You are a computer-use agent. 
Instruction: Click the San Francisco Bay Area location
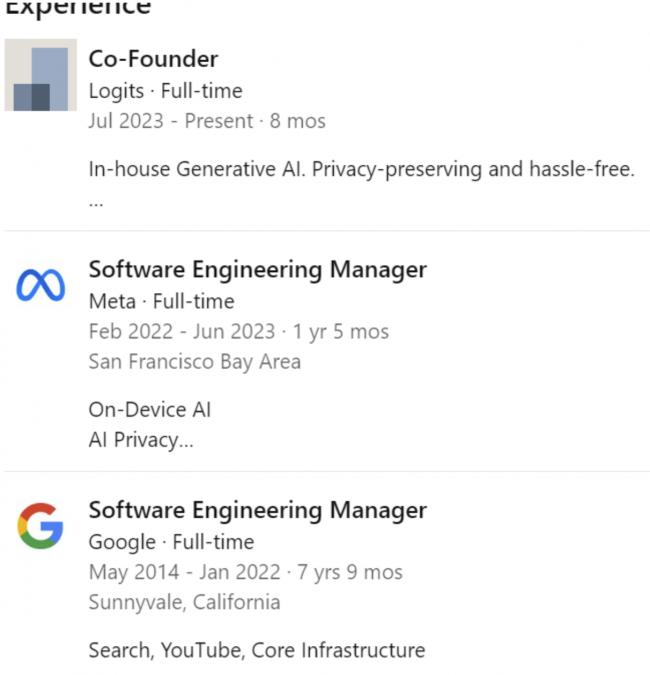(194, 361)
